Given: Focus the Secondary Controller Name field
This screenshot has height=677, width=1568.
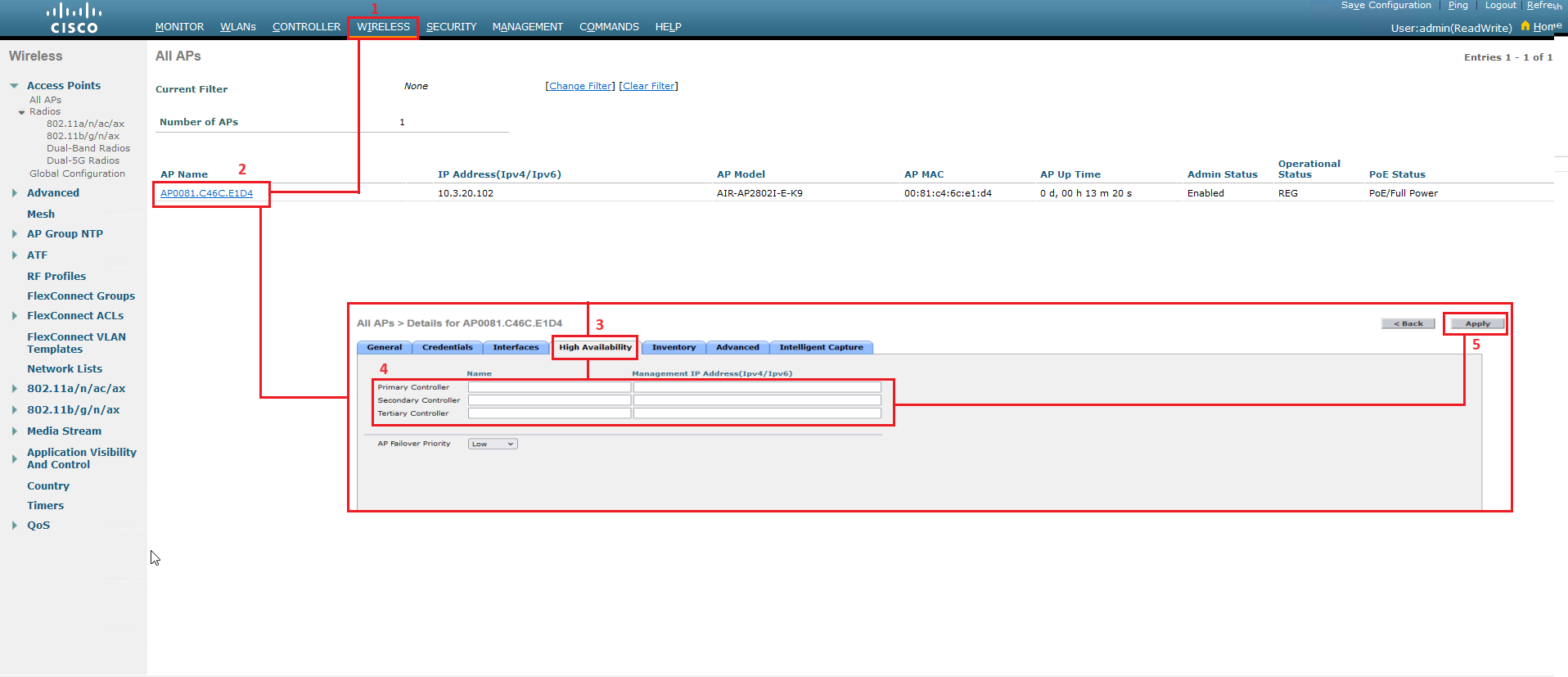Looking at the screenshot, I should (x=549, y=400).
